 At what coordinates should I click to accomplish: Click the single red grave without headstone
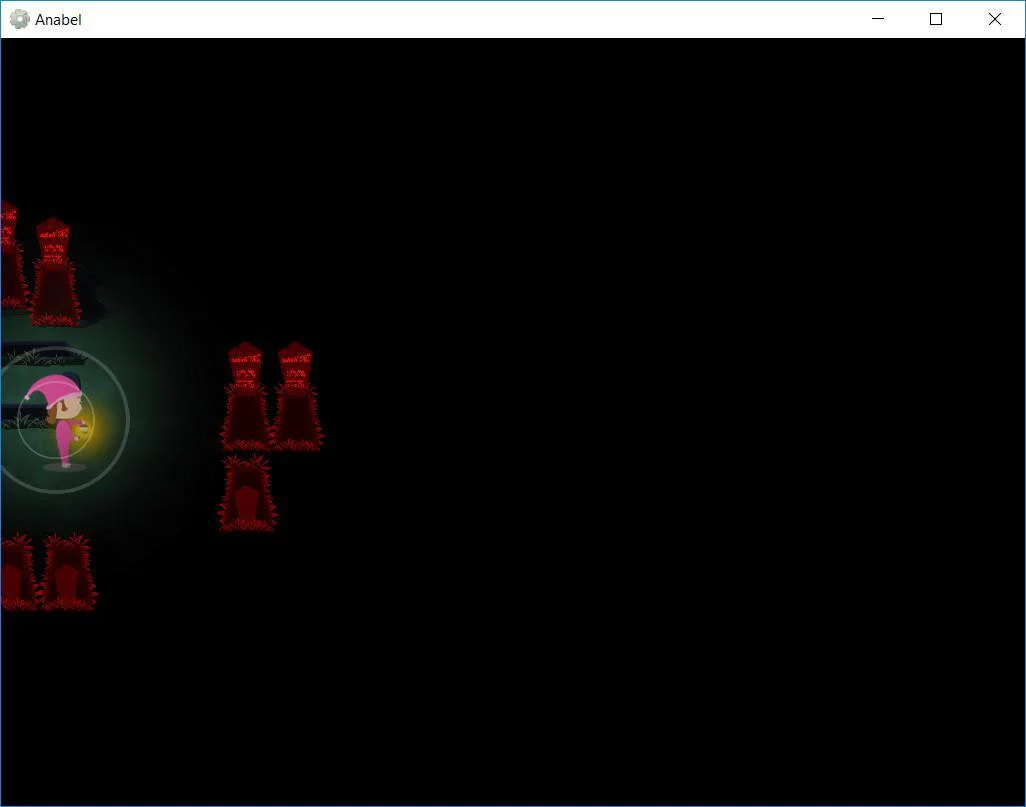pyautogui.click(x=247, y=493)
